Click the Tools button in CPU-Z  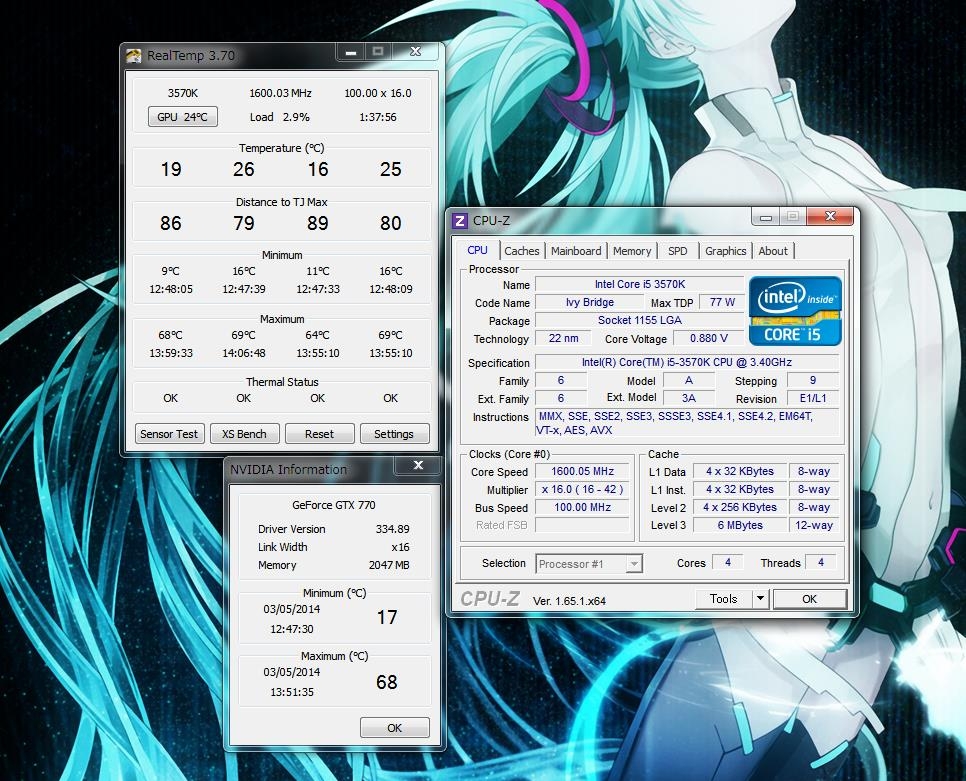[723, 599]
